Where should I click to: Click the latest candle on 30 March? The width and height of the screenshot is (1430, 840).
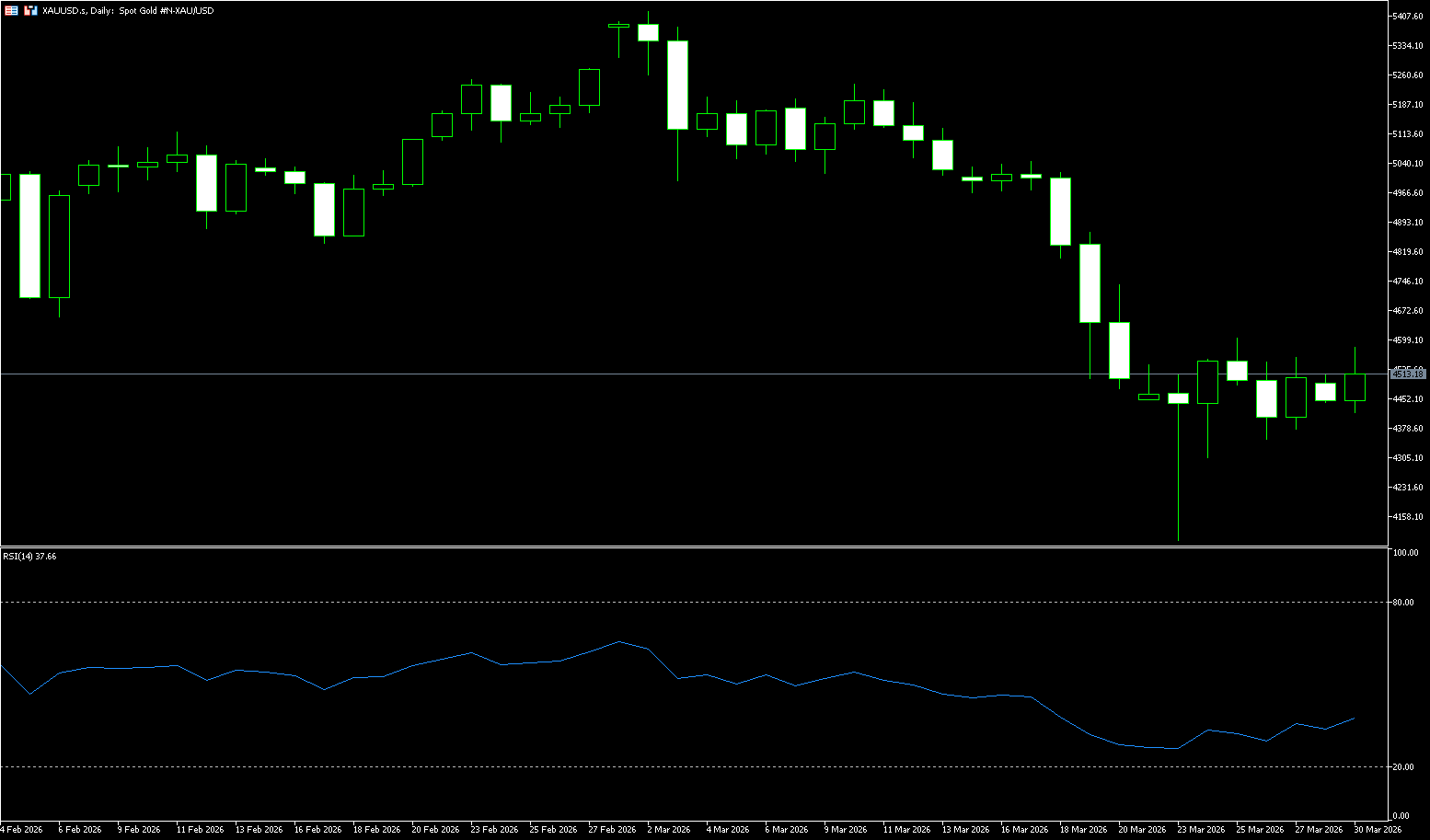[1355, 387]
